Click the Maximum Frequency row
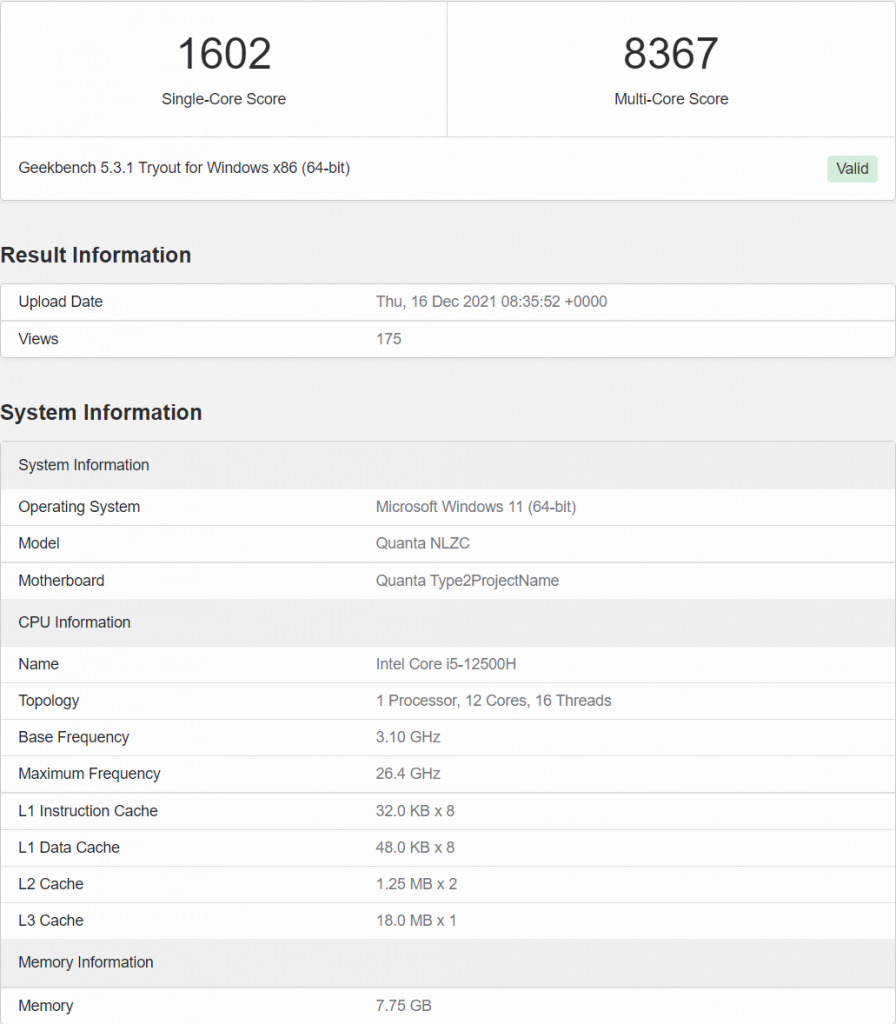The height and width of the screenshot is (1024, 896). tap(87, 773)
